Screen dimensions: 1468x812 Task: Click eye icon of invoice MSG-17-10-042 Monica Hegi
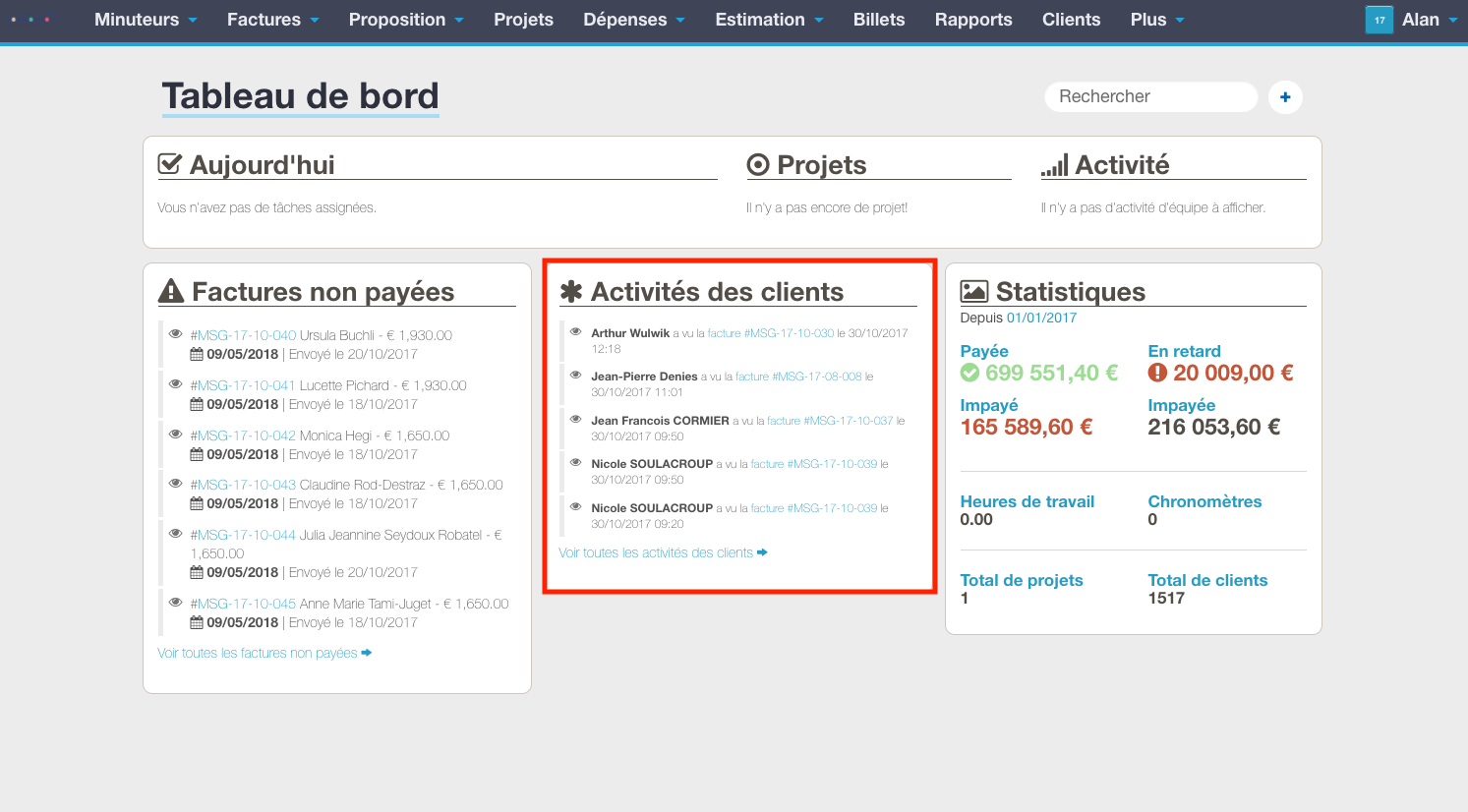[x=175, y=435]
